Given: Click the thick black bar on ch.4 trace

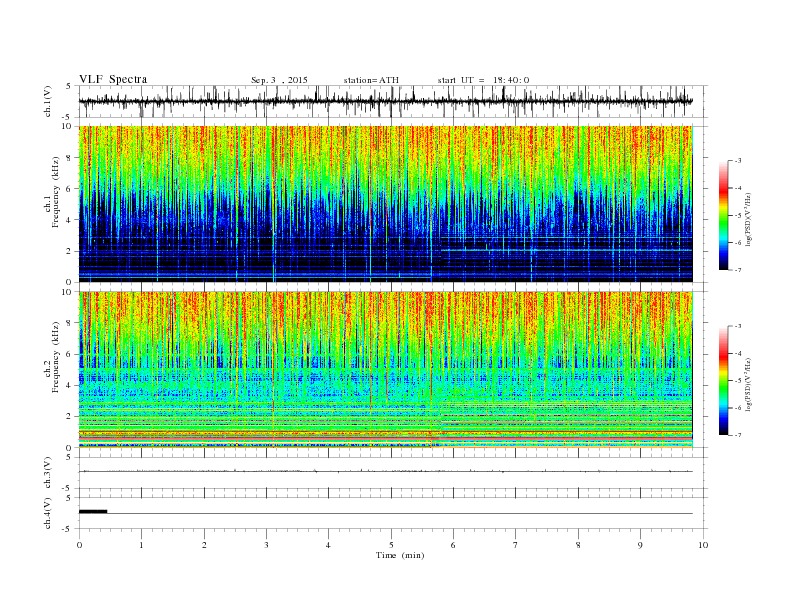Looking at the screenshot, I should coord(93,512).
